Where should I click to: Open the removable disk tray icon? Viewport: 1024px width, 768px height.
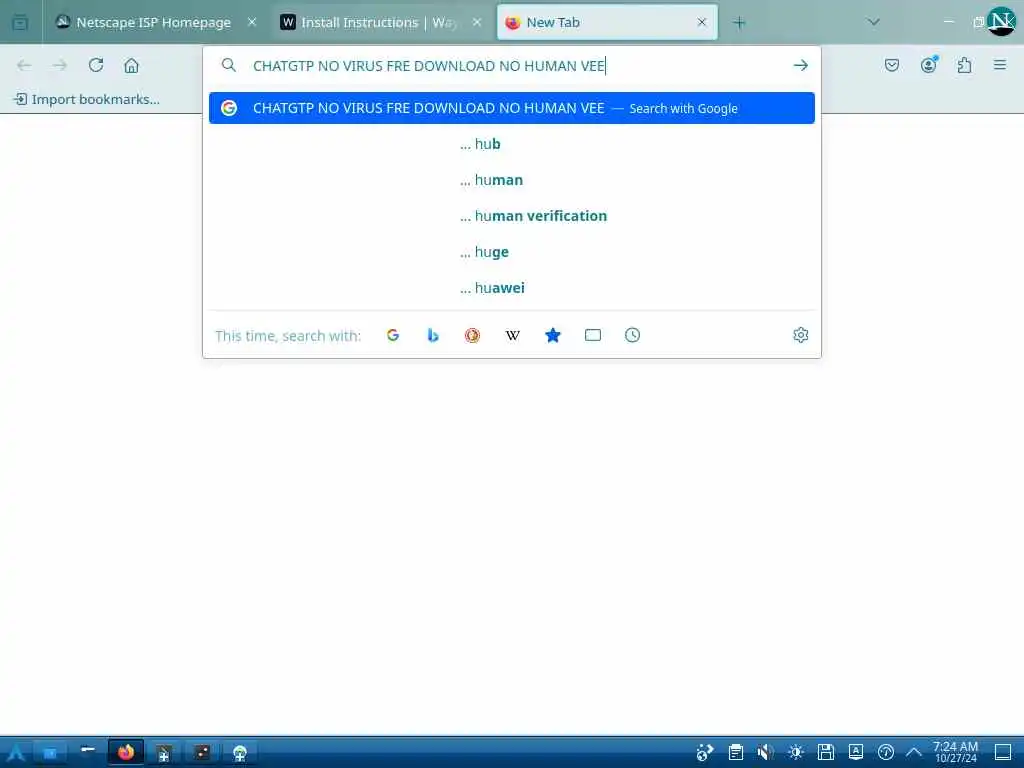825,753
